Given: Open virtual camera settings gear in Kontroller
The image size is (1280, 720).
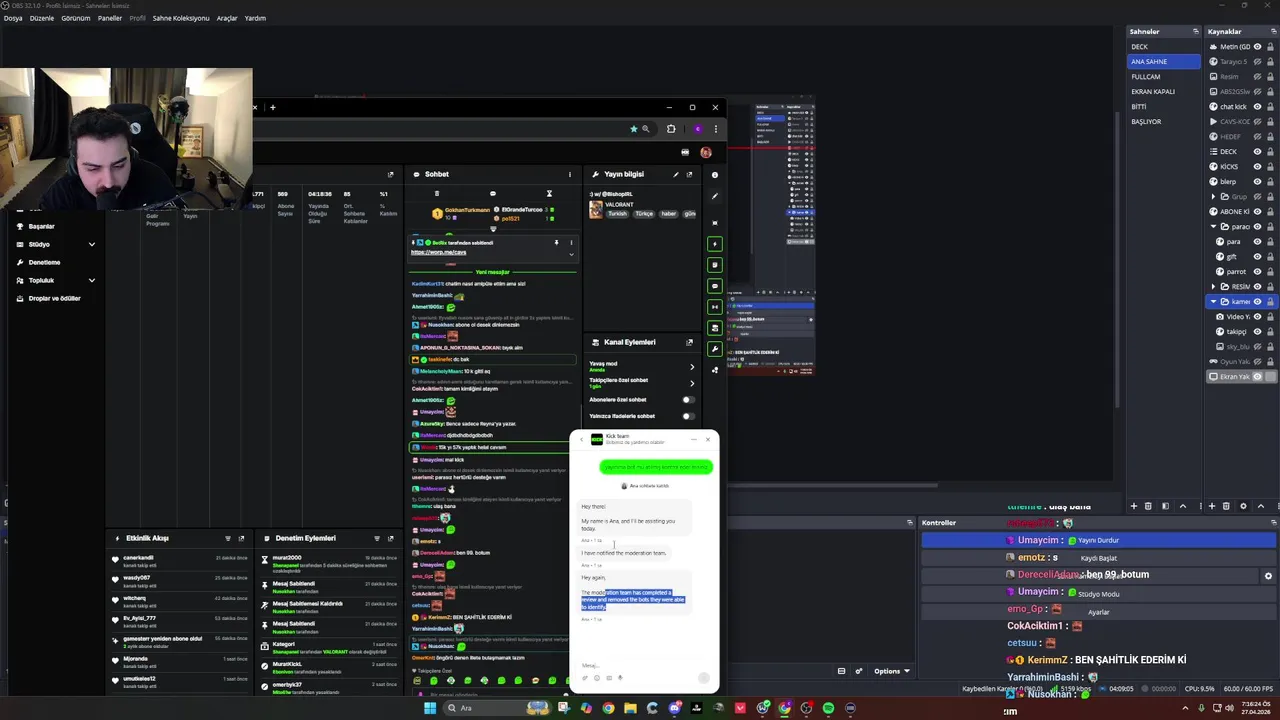Looking at the screenshot, I should (x=1268, y=576).
